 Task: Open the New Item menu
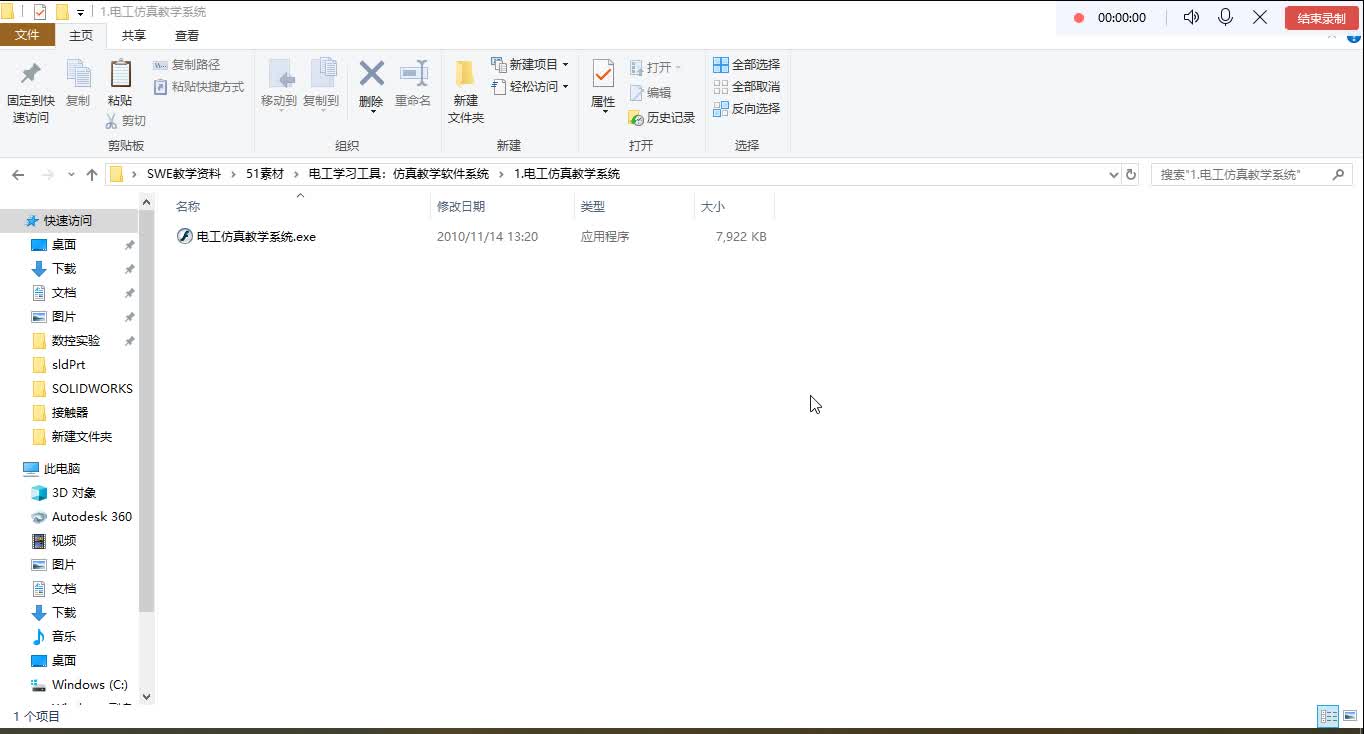coord(529,64)
